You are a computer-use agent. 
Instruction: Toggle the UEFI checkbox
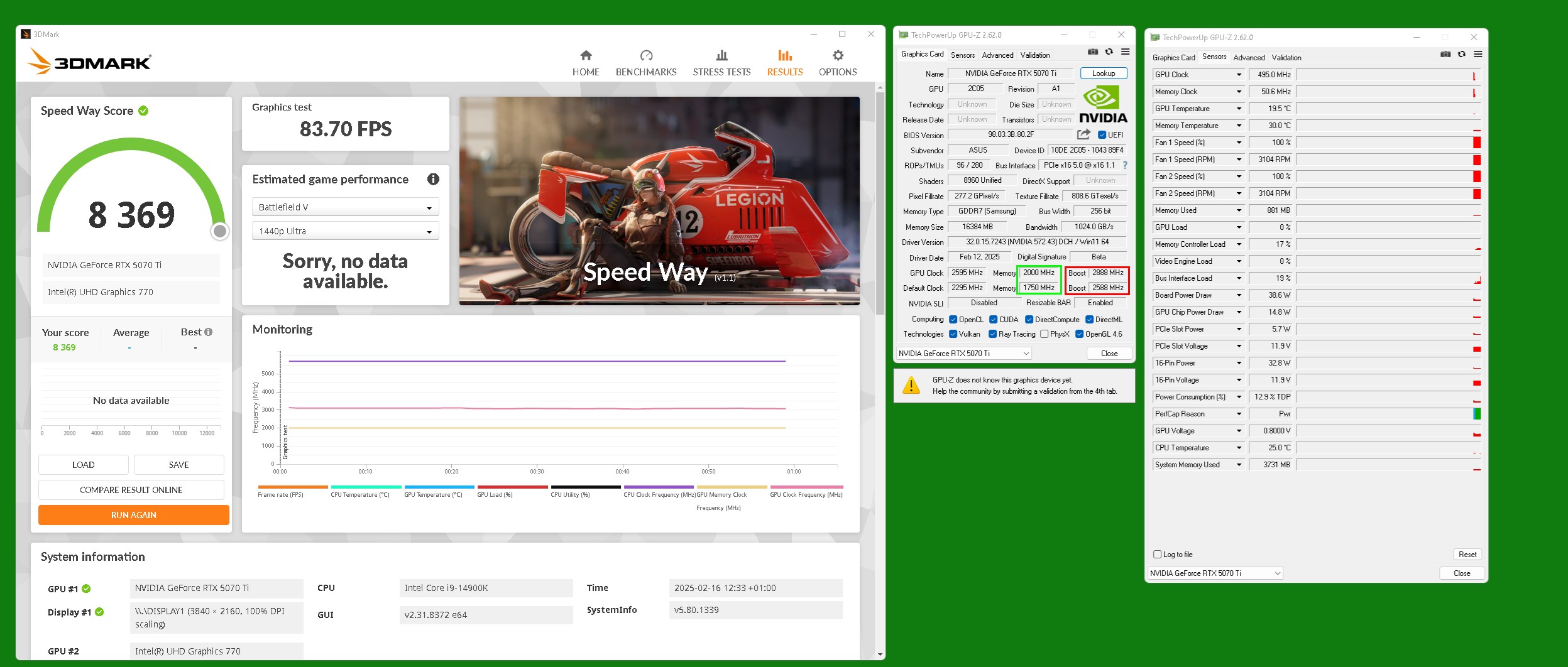1102,135
